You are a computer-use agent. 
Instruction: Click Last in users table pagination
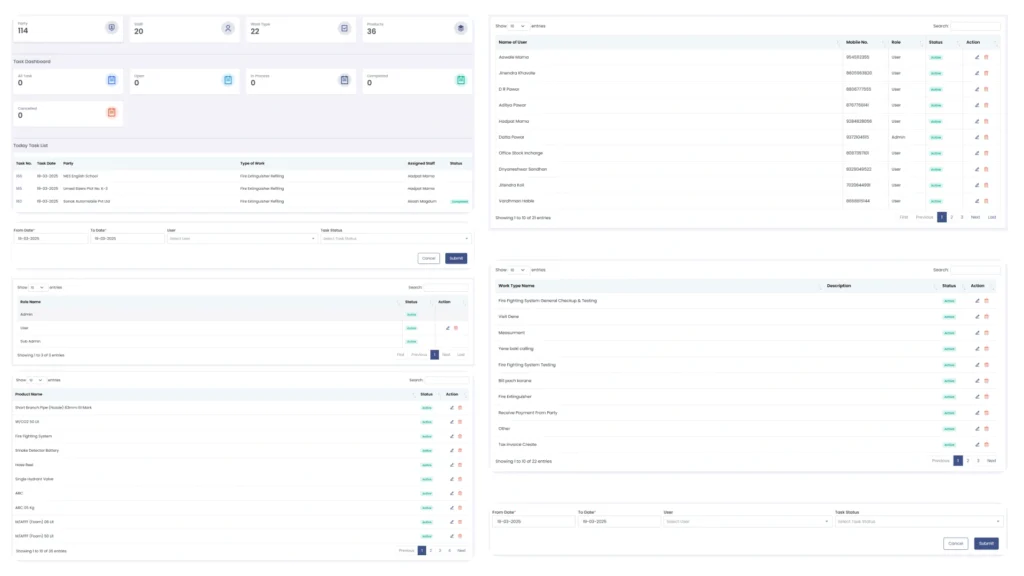click(x=992, y=217)
